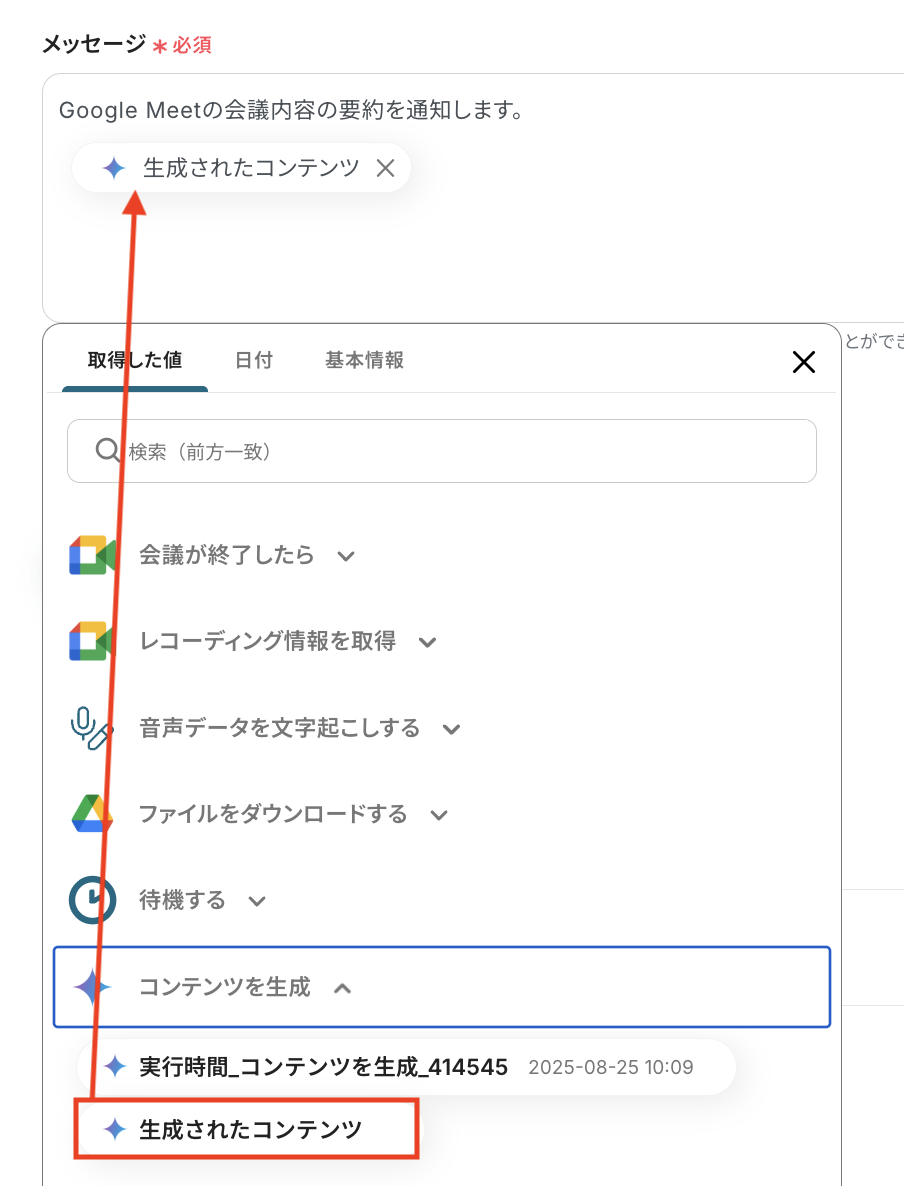Click Google Meet icon beside レコーディング情報を取得
The image size is (904, 1186).
(92, 641)
